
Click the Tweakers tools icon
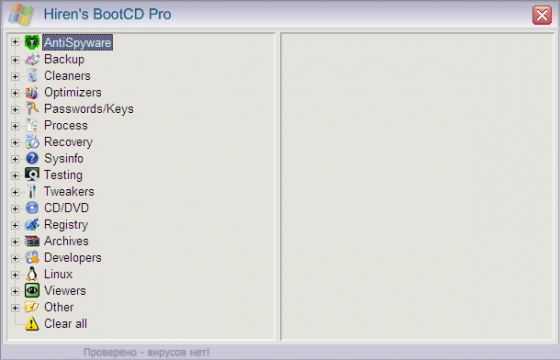point(32,191)
